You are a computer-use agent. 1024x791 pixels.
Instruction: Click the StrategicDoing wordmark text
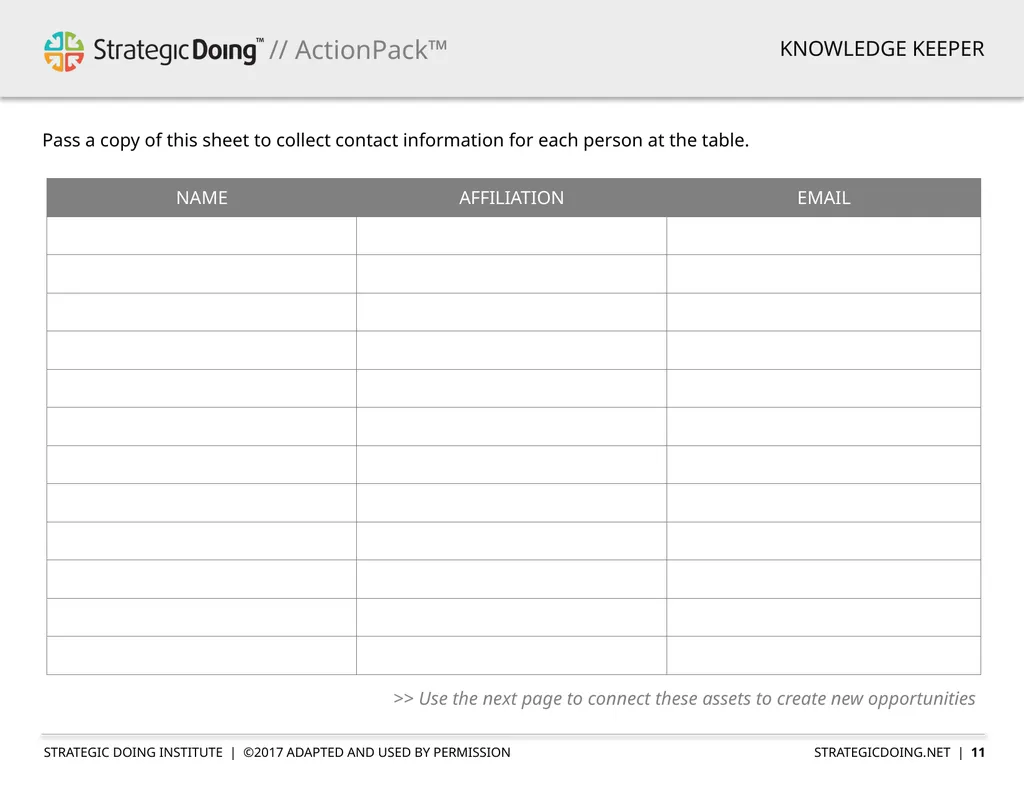pos(178,50)
